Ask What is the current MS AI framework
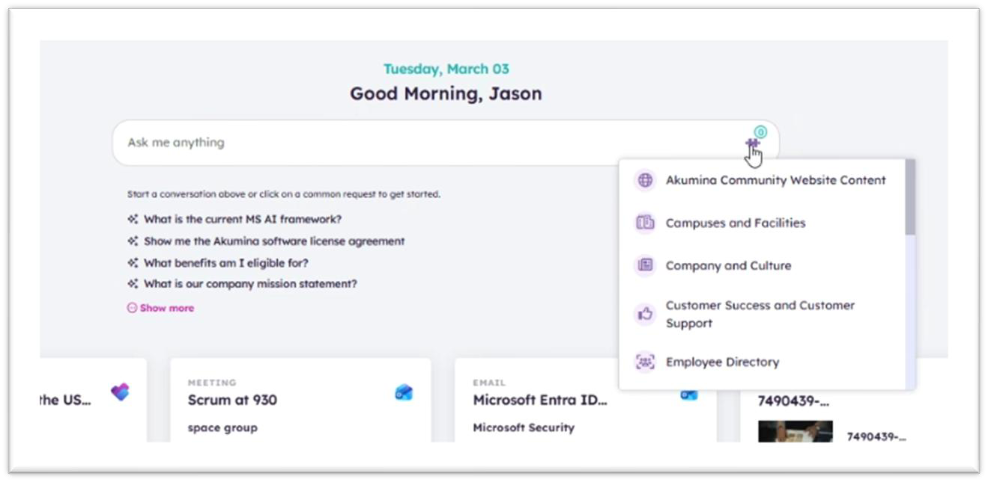This screenshot has width=988, height=482. [243, 219]
